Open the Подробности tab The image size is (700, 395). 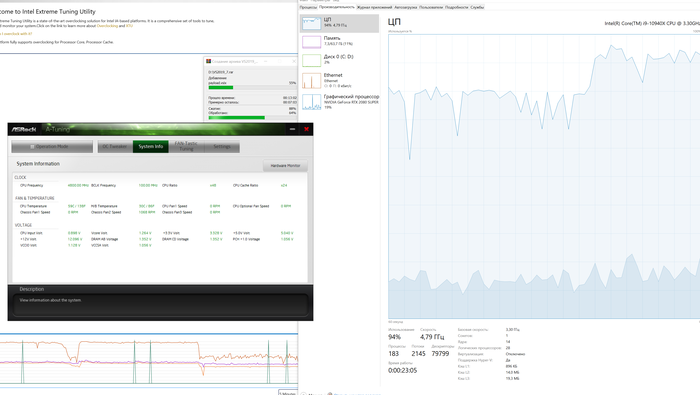[x=456, y=7]
